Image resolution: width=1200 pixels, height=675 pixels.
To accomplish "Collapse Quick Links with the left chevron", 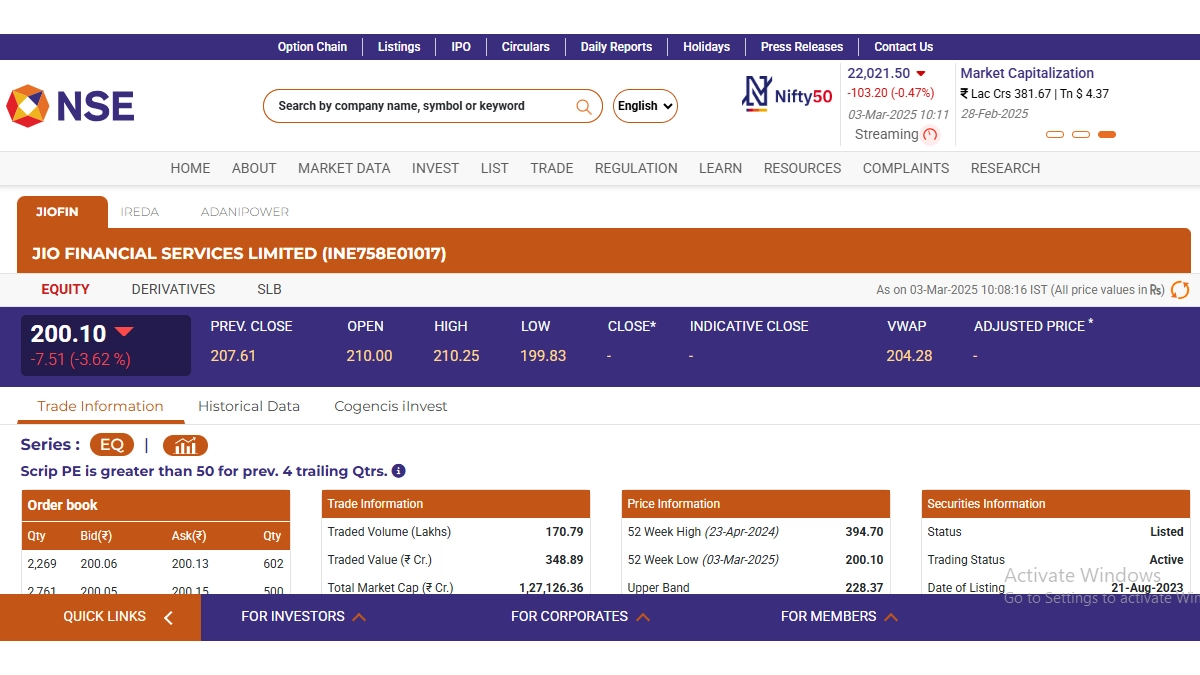I will [168, 618].
